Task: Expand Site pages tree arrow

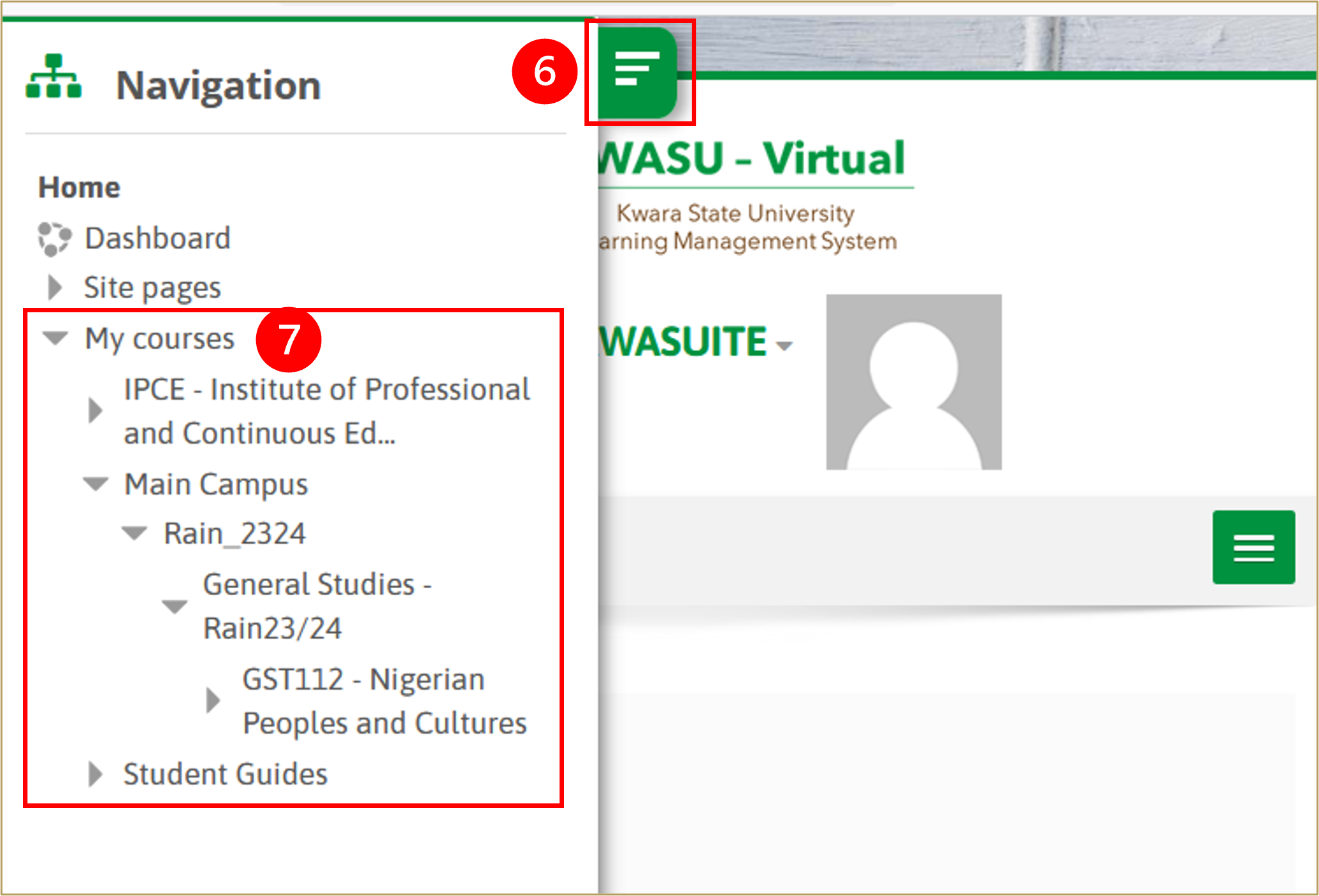Action: coord(56,287)
